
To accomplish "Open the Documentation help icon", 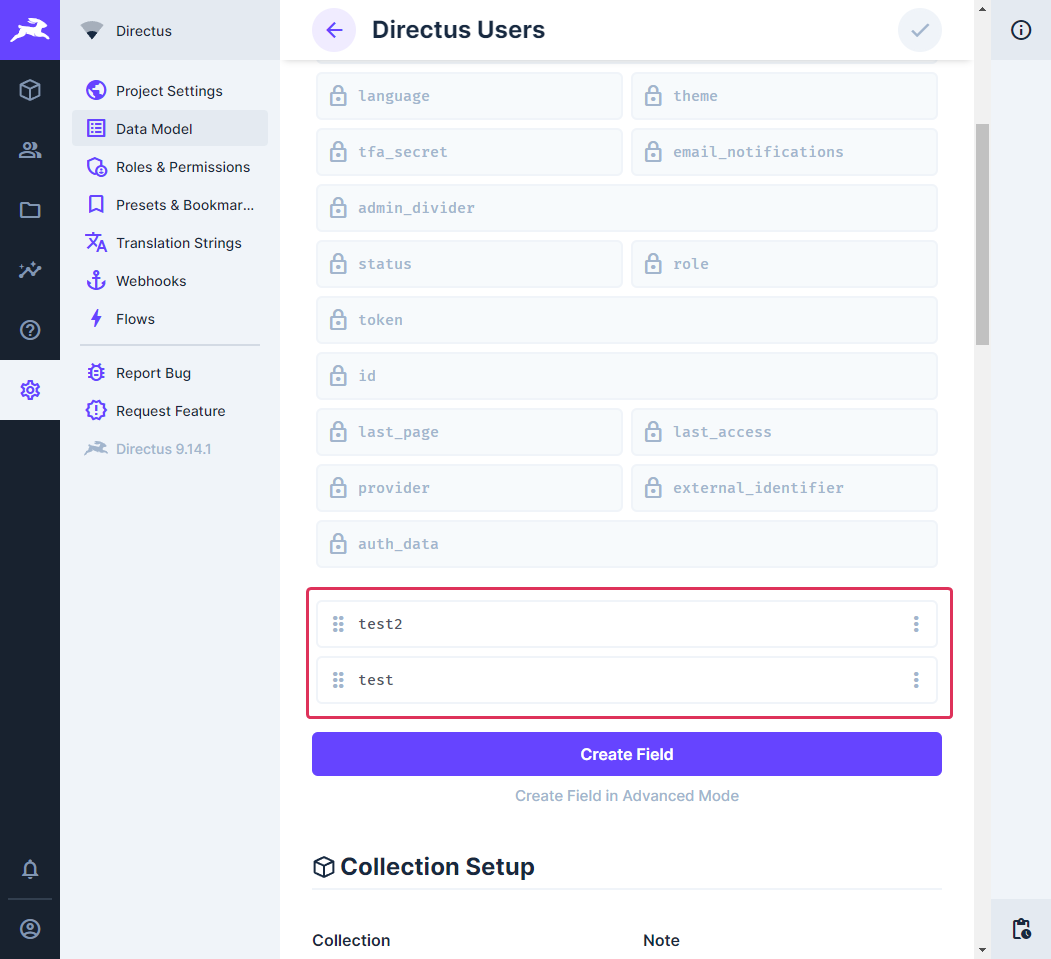I will pyautogui.click(x=29, y=330).
